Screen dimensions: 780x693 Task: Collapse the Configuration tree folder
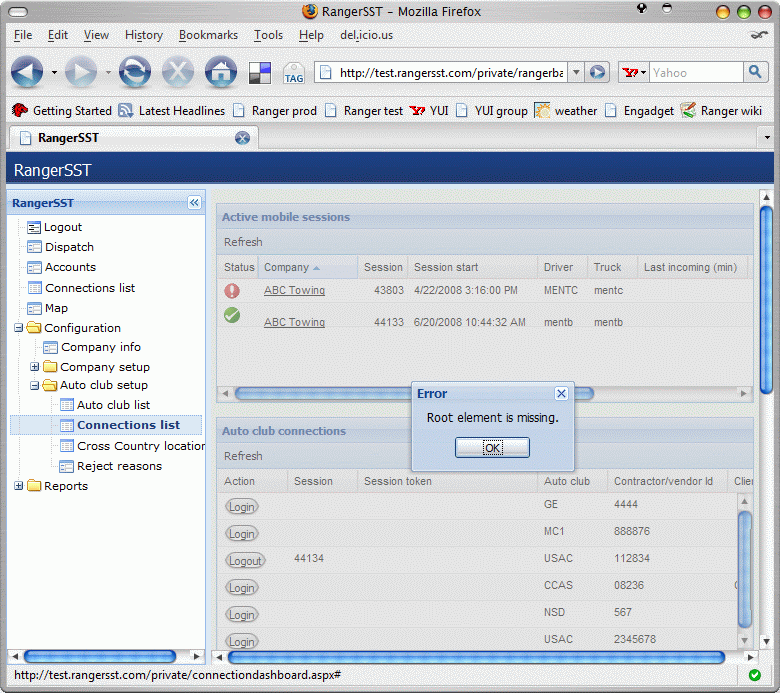click(19, 328)
